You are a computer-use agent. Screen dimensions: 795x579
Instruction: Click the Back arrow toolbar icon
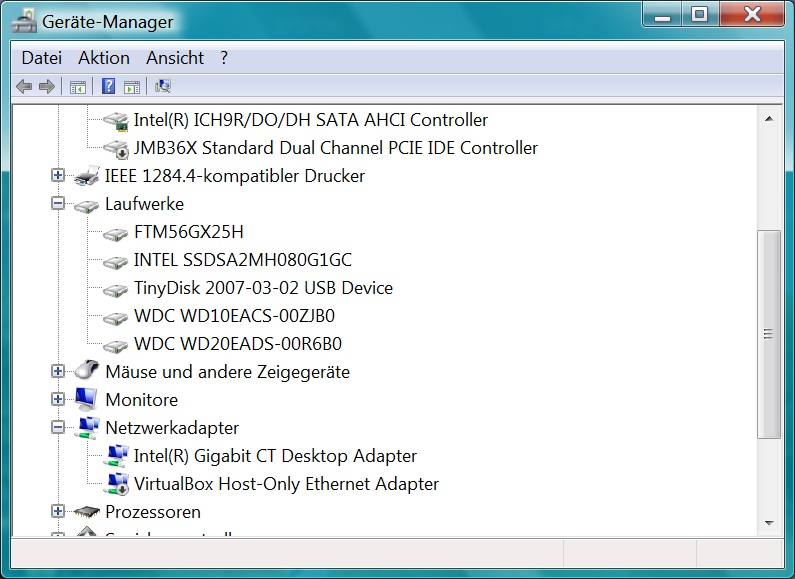click(x=24, y=86)
